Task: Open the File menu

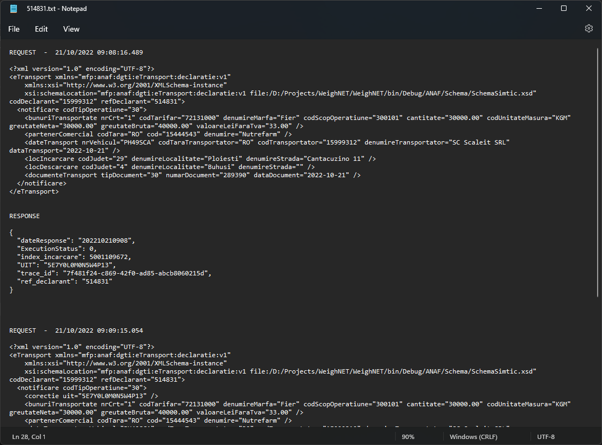Action: (x=14, y=29)
